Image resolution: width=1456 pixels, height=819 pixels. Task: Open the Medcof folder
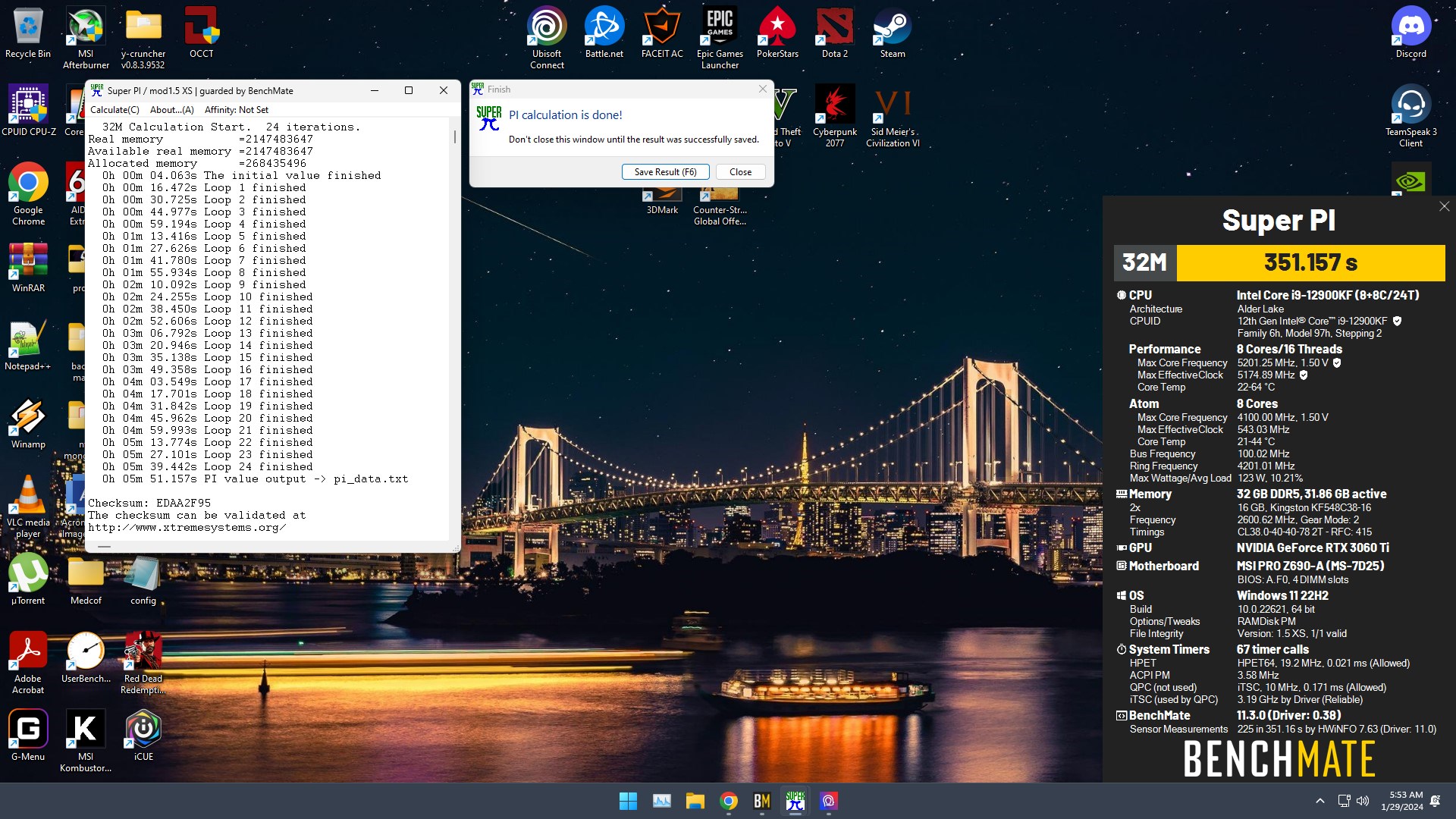[x=86, y=580]
